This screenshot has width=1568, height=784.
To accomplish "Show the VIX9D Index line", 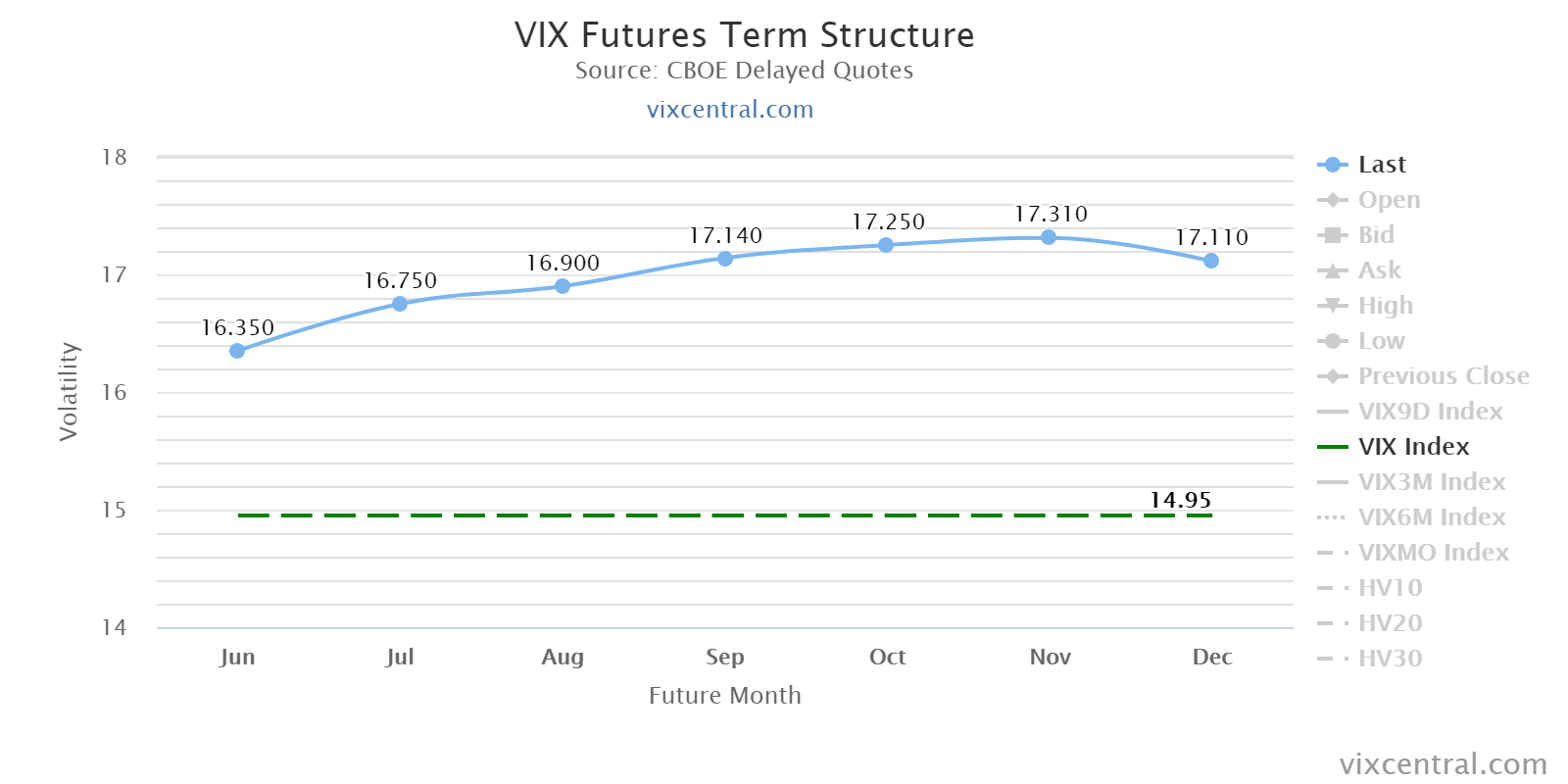I will [x=1430, y=412].
